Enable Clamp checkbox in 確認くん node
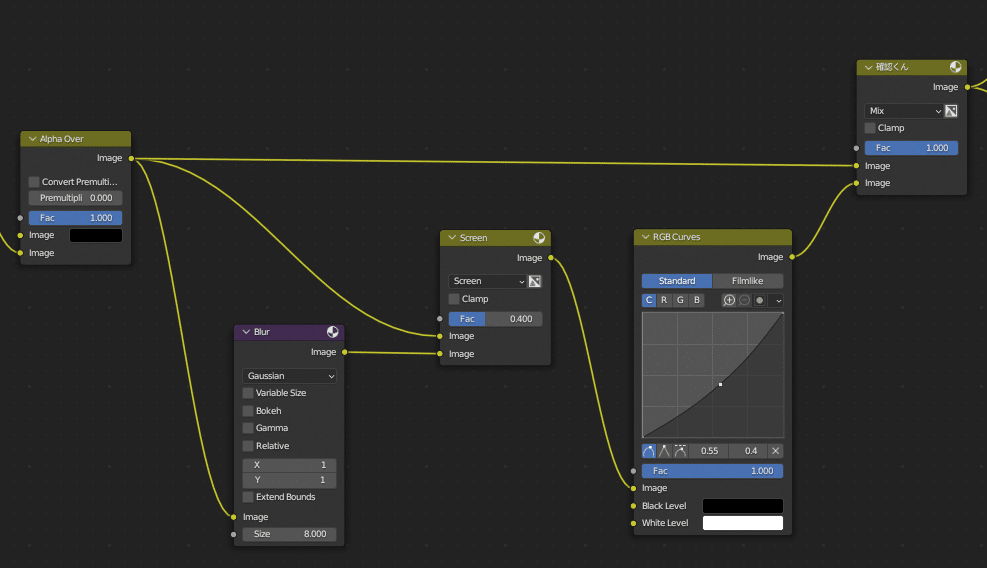The image size is (987, 568). [870, 128]
